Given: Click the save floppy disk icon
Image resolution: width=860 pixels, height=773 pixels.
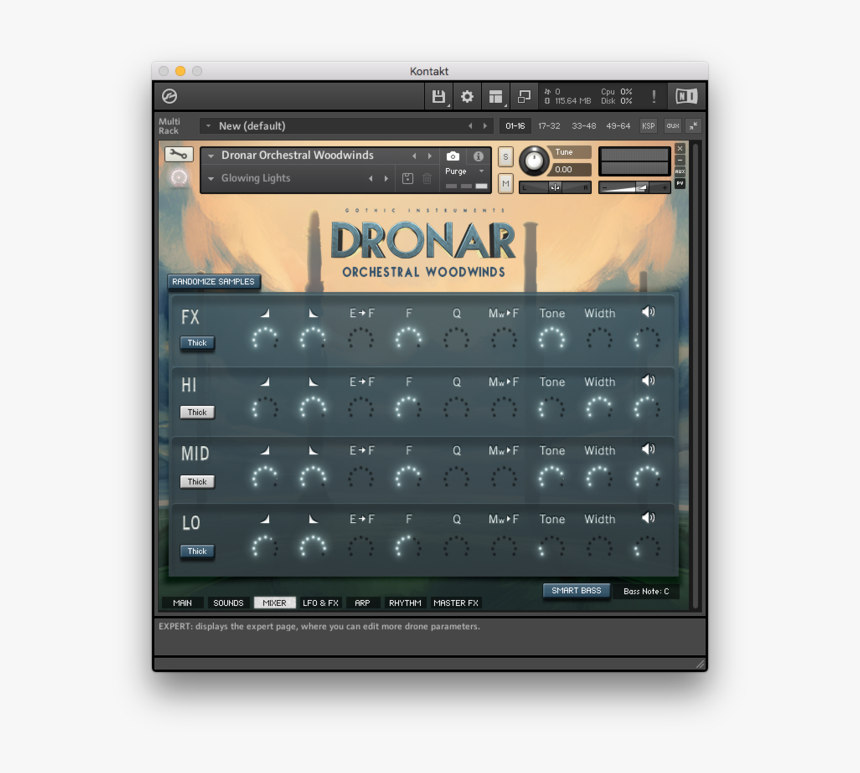Looking at the screenshot, I should pyautogui.click(x=438, y=97).
